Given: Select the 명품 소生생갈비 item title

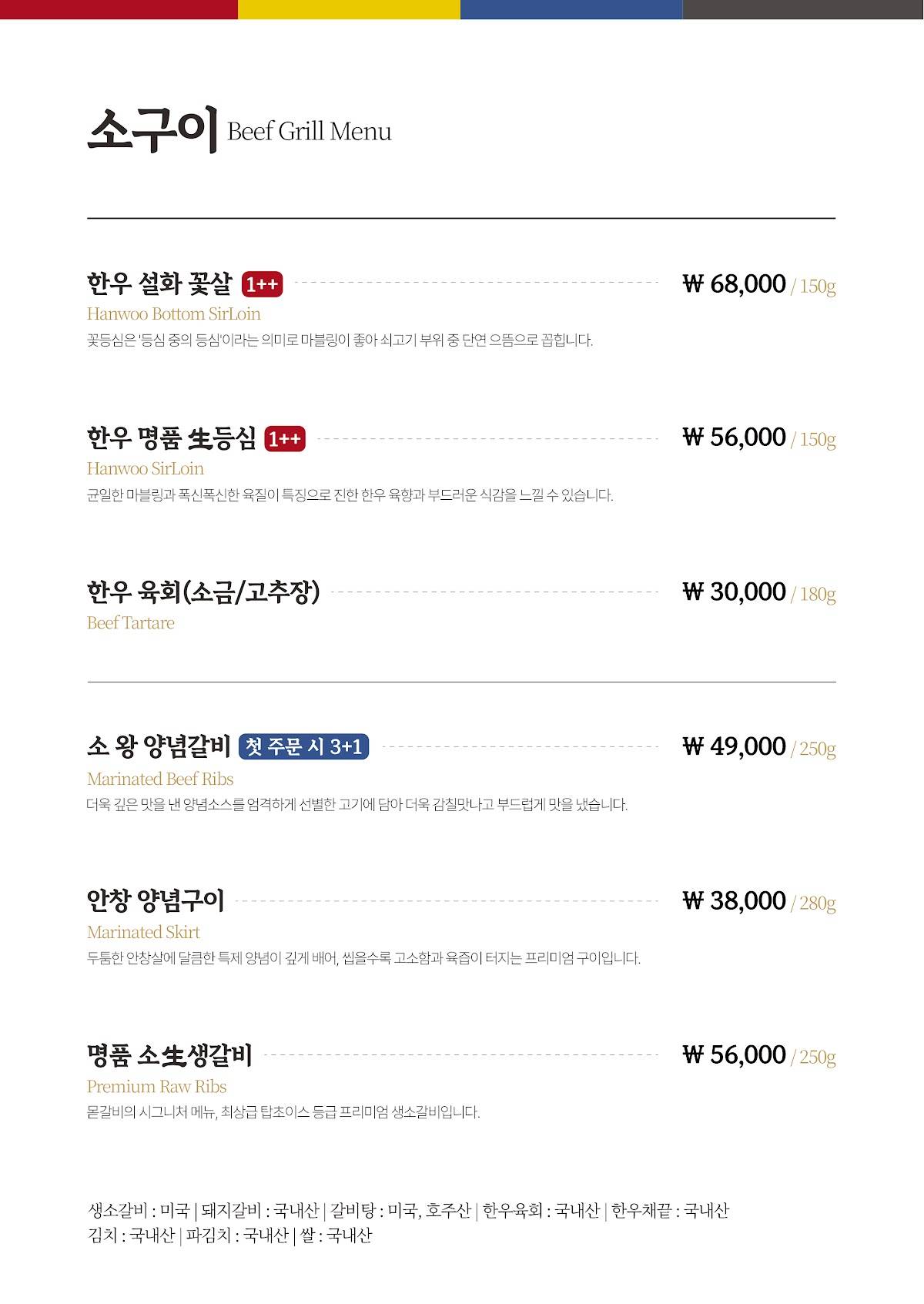Looking at the screenshot, I should [x=169, y=1054].
